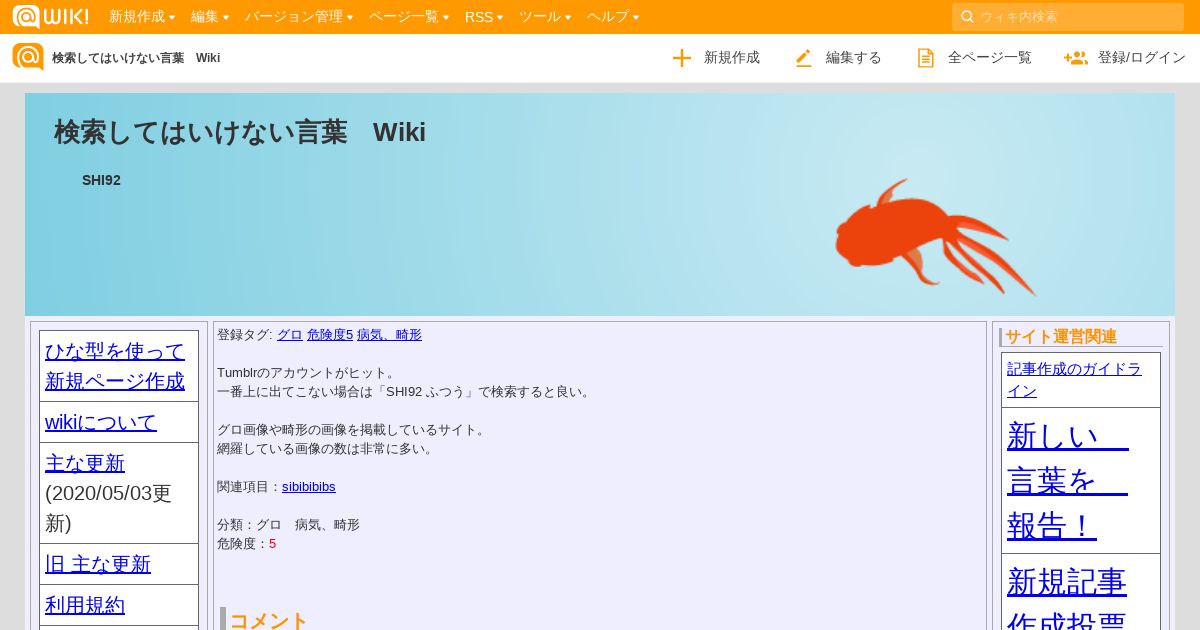Open 記事作成のガイドライン link in sidebar
This screenshot has width=1200, height=630.
click(1074, 379)
